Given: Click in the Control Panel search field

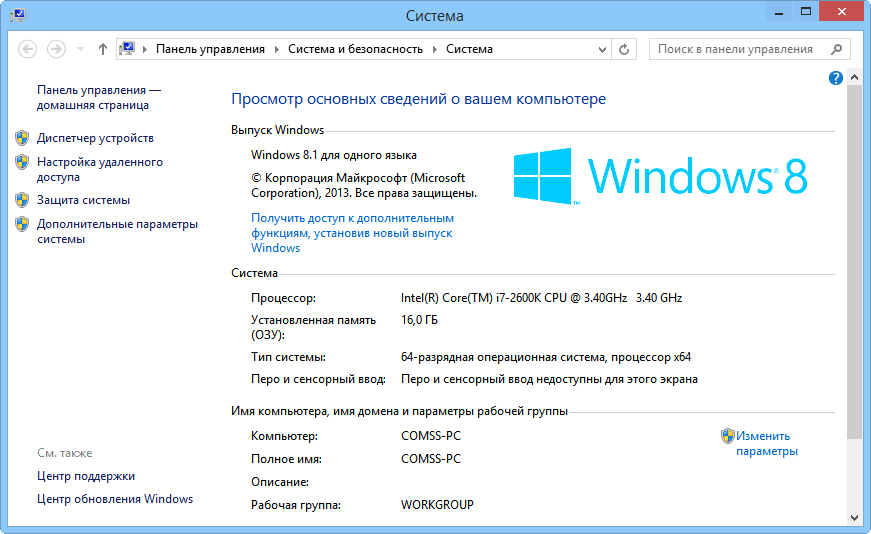Looking at the screenshot, I should pyautogui.click(x=740, y=49).
